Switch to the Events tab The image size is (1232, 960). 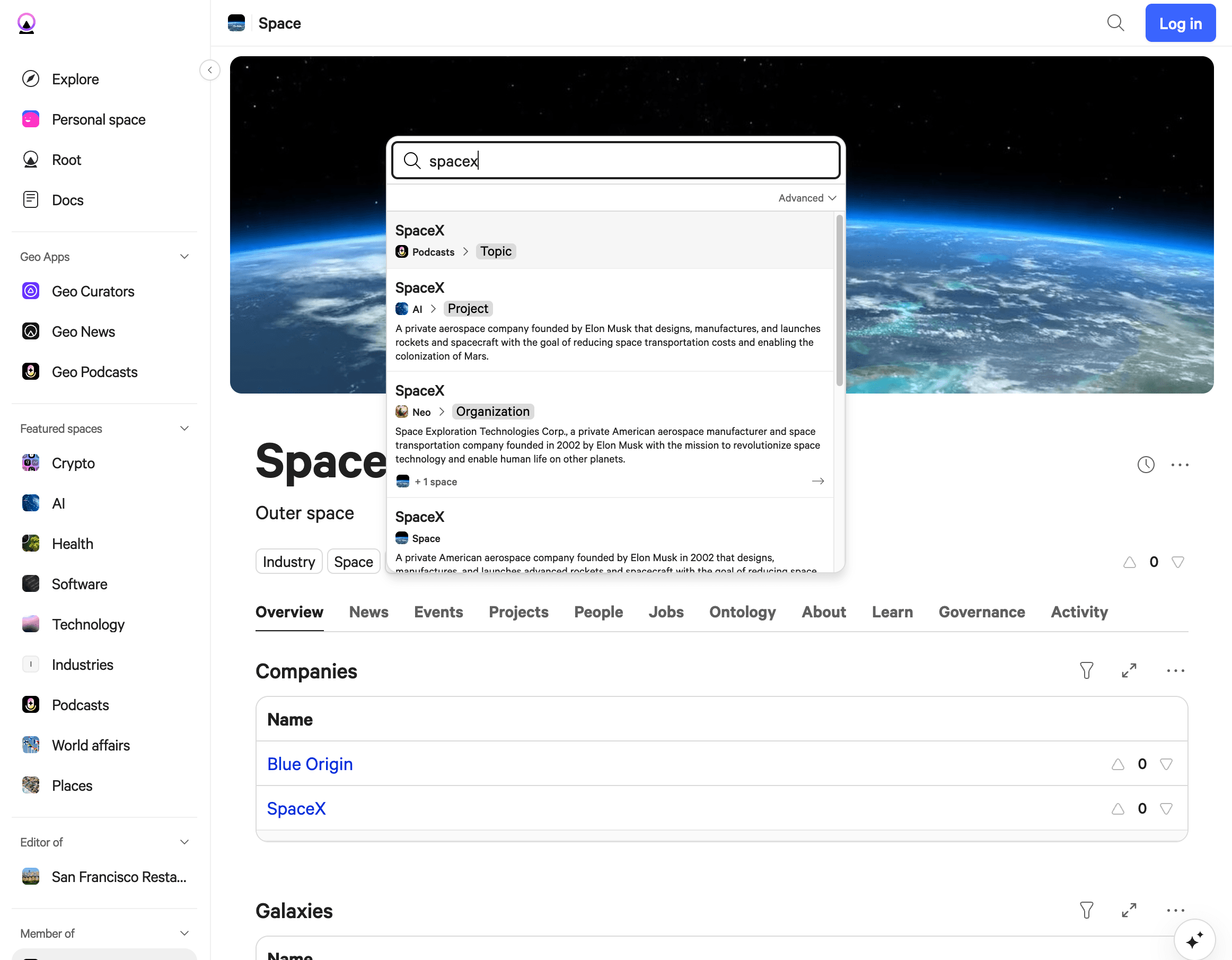point(438,612)
